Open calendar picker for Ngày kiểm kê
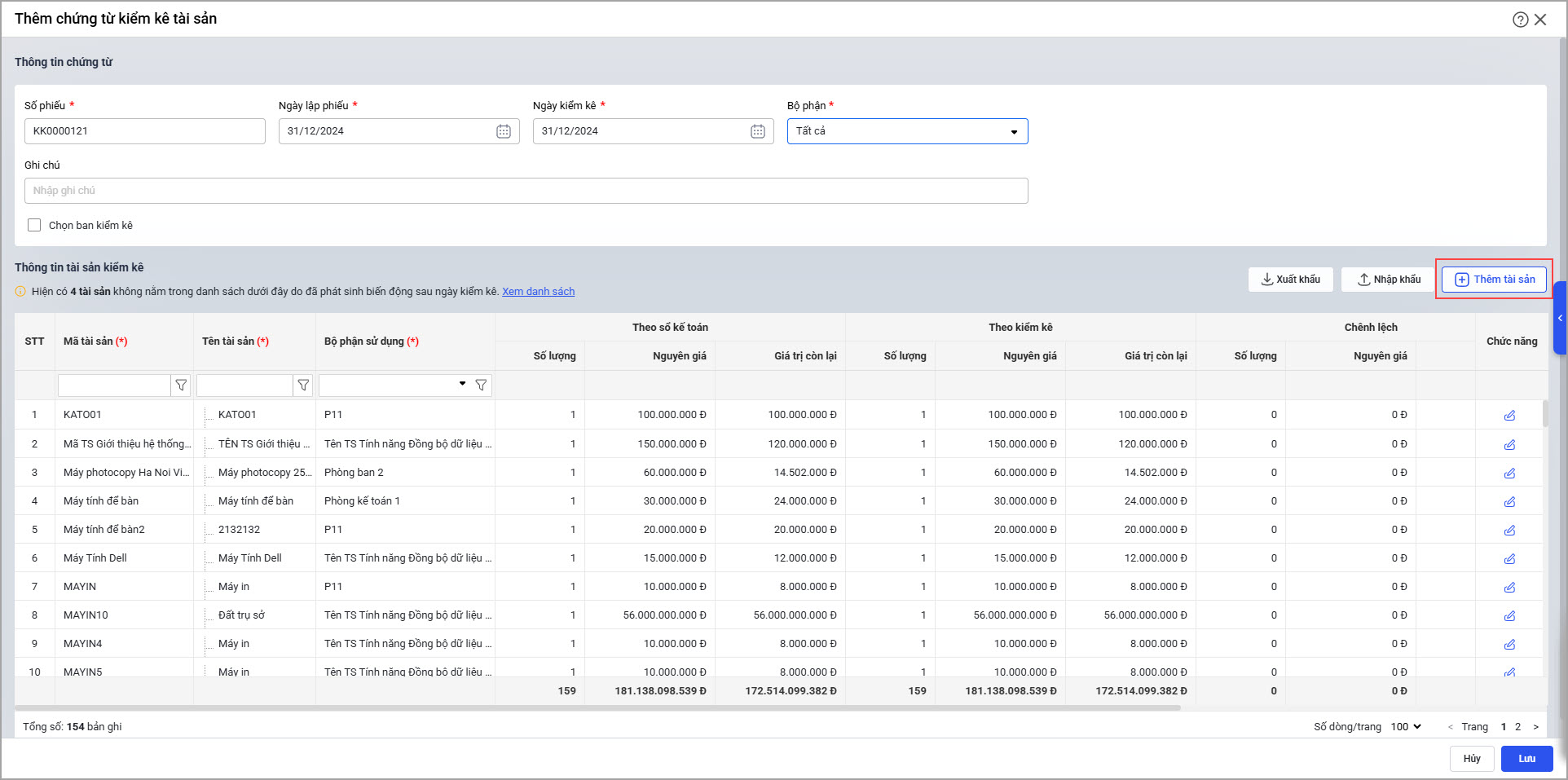 point(758,131)
